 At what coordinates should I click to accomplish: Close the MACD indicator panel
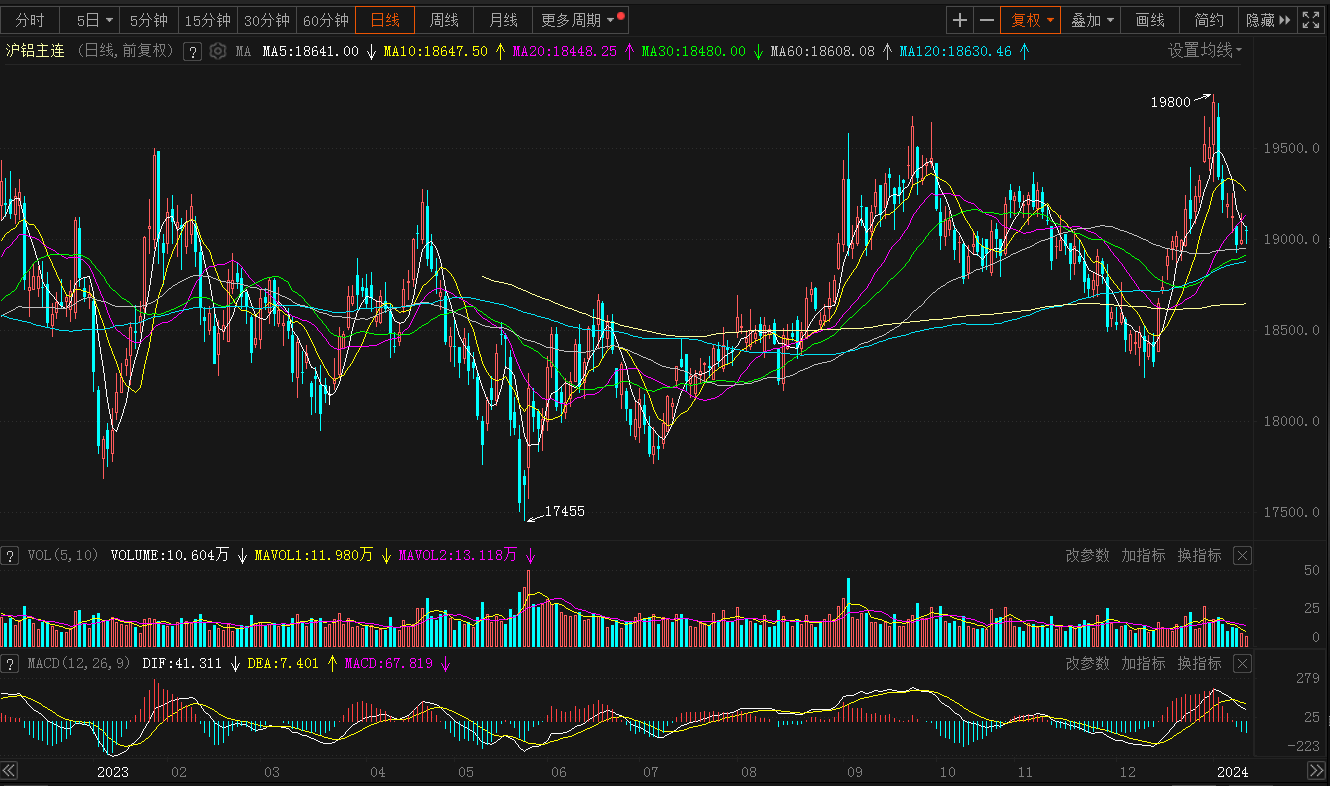click(x=1242, y=664)
